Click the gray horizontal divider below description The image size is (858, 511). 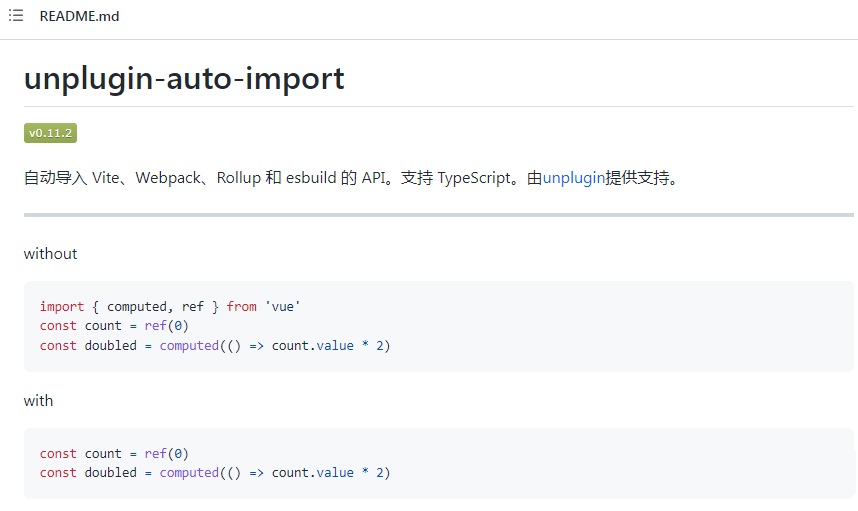438,215
